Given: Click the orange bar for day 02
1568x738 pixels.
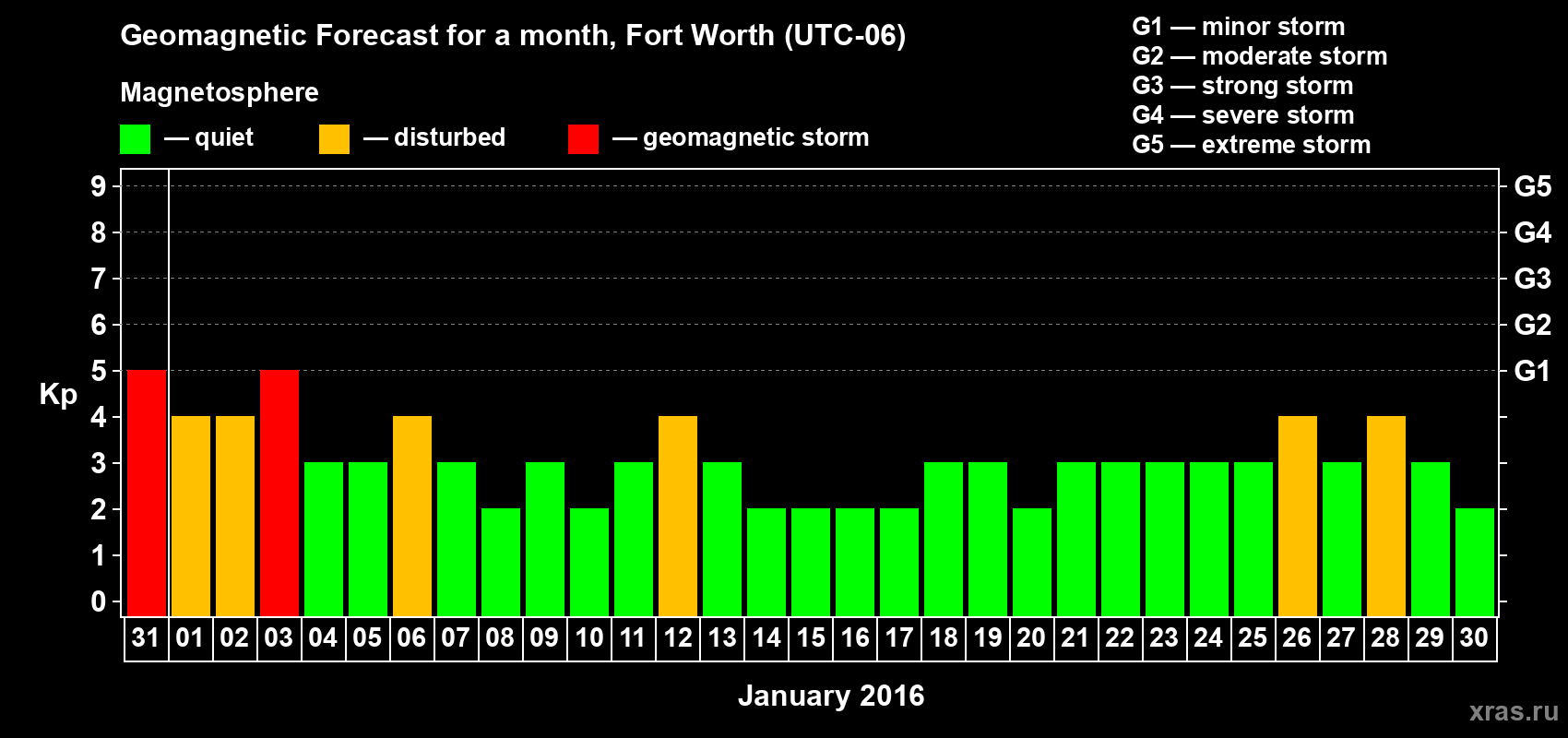Looking at the screenshot, I should pyautogui.click(x=235, y=517).
